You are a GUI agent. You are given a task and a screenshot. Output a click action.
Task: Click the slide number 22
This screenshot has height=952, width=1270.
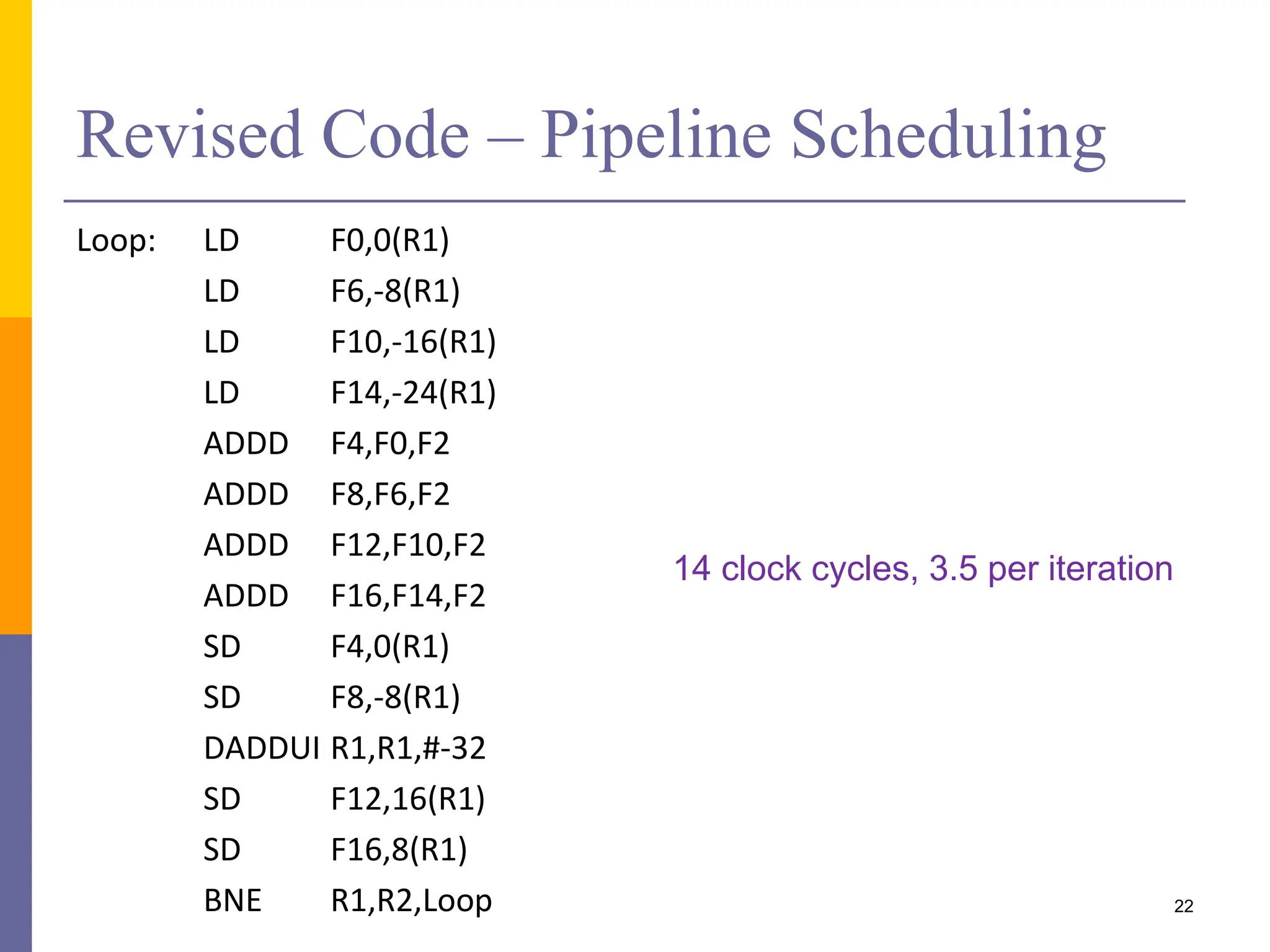(x=1183, y=907)
